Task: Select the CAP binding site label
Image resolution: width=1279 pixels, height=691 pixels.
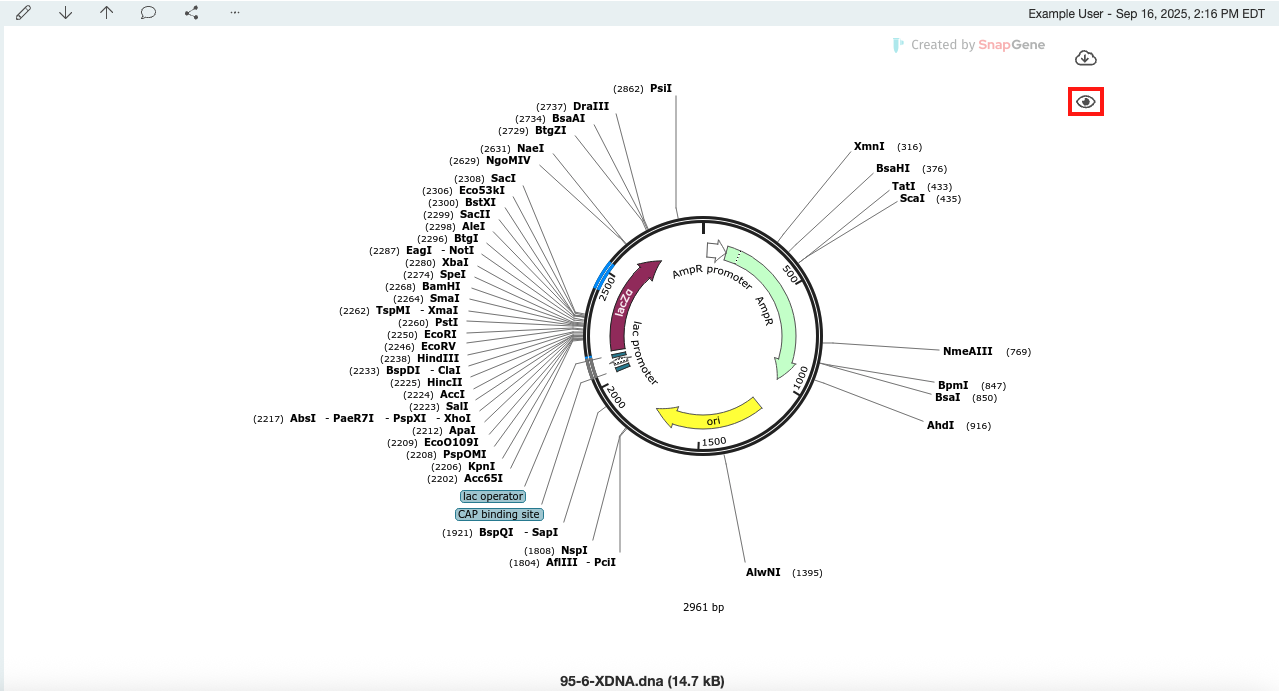Action: 499,514
